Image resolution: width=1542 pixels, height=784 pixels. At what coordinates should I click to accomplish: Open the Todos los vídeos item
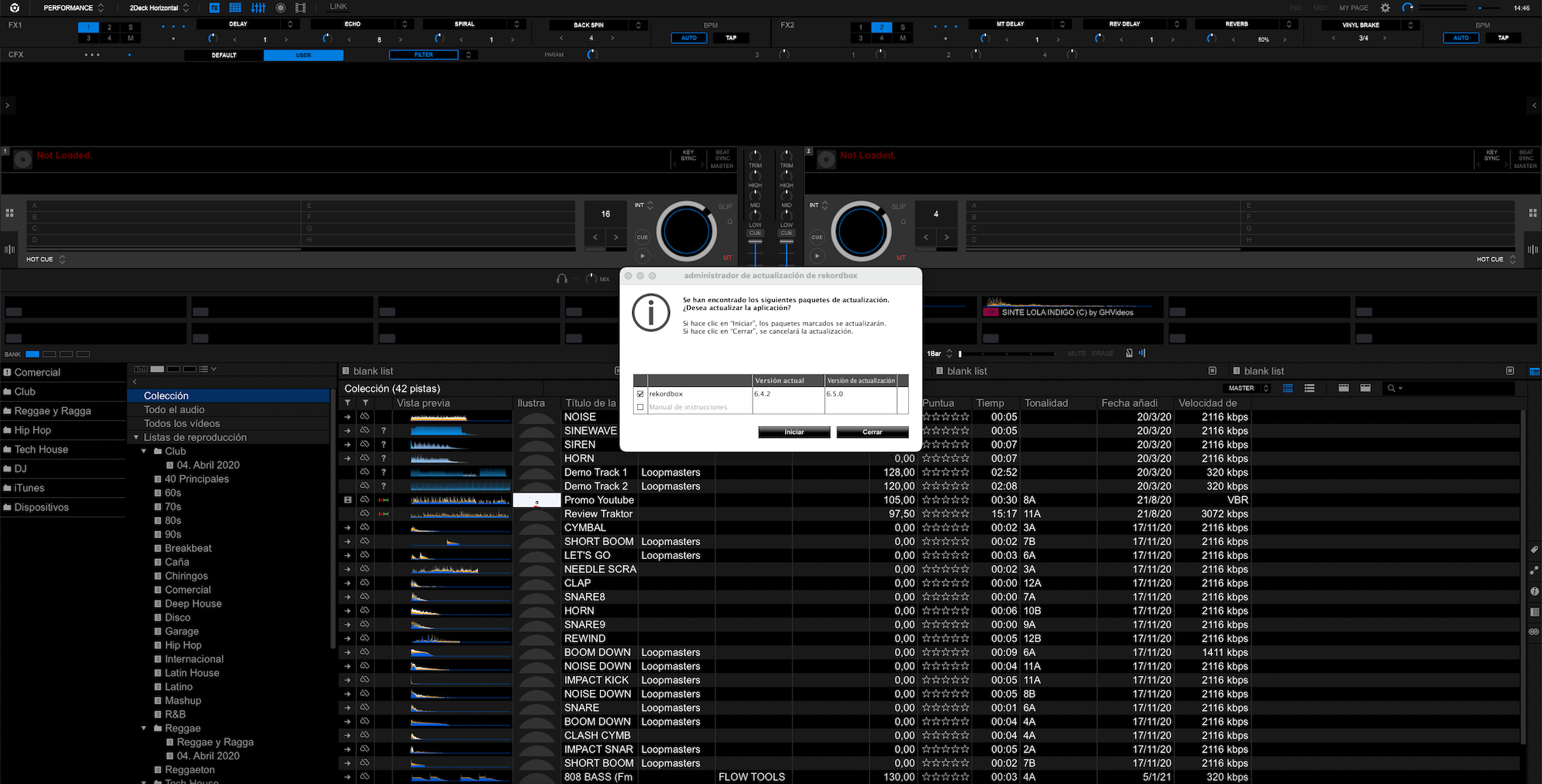pos(181,423)
